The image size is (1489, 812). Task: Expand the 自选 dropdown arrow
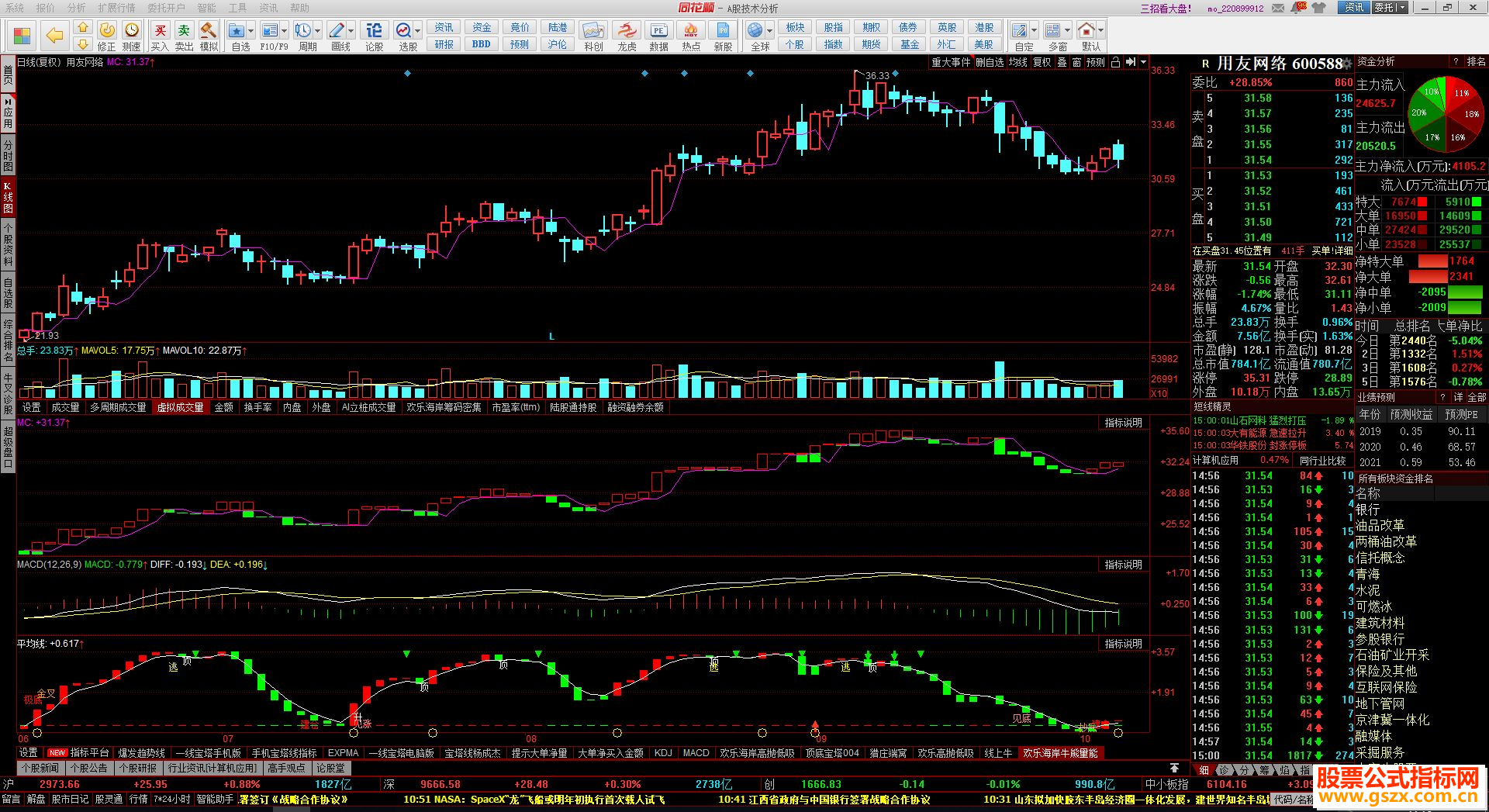250,31
